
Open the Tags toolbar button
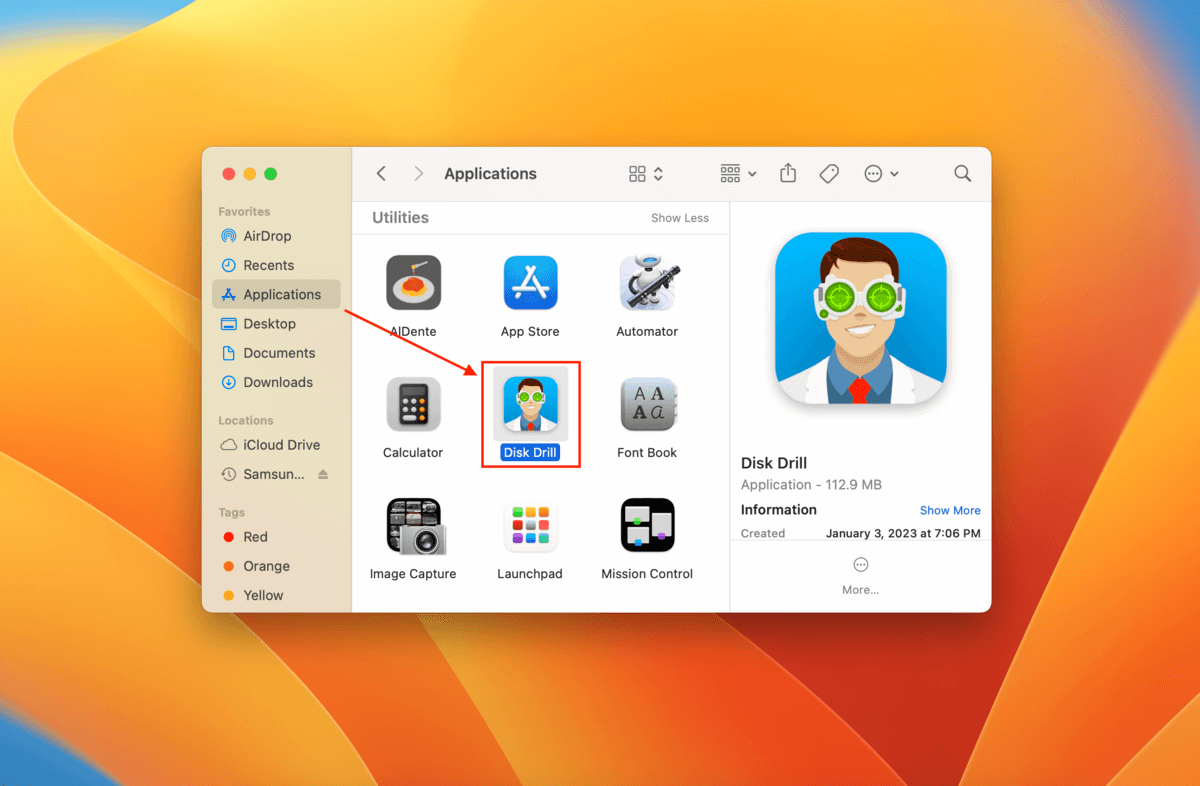point(829,174)
